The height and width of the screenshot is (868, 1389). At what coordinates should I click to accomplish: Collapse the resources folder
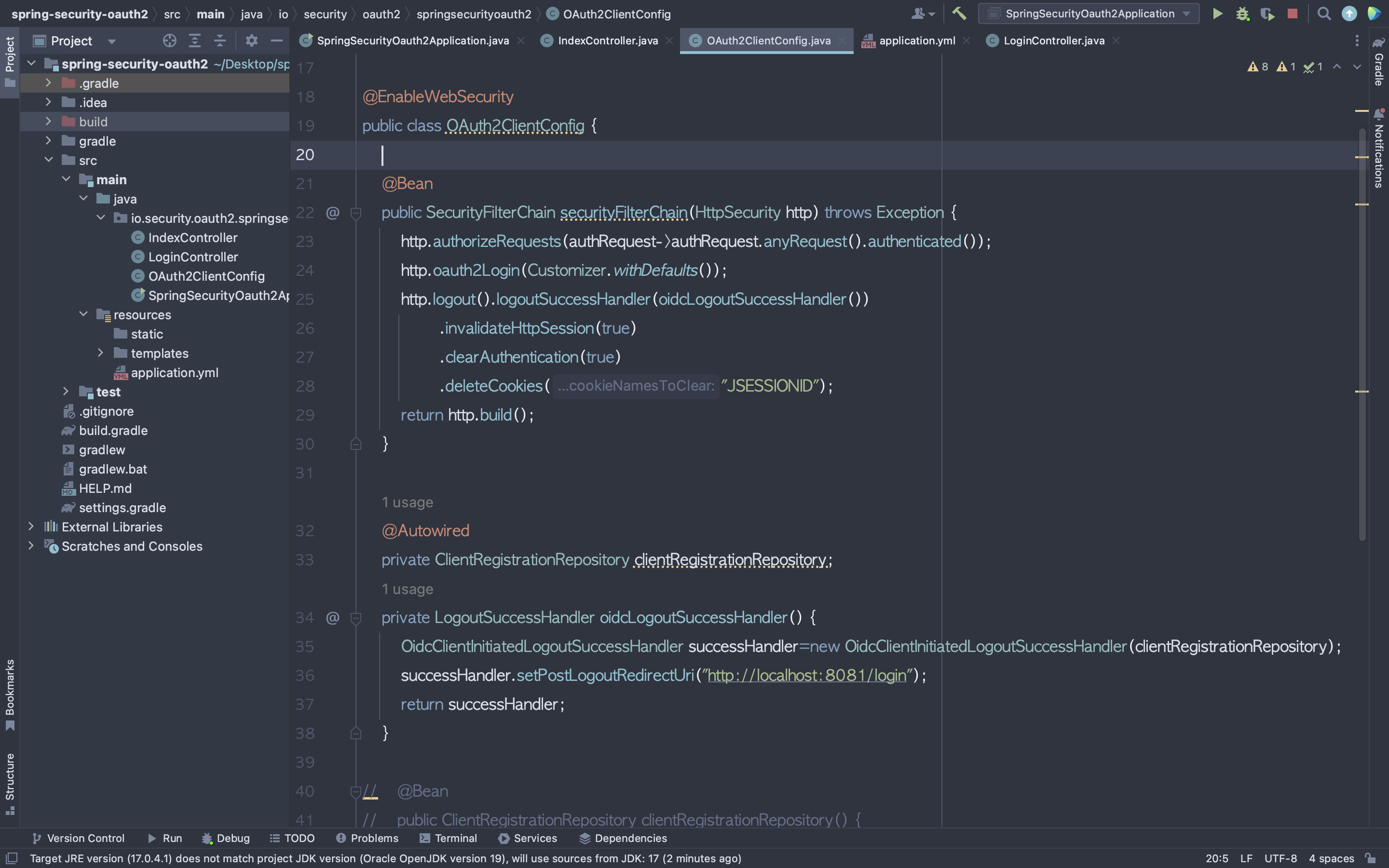(x=83, y=314)
